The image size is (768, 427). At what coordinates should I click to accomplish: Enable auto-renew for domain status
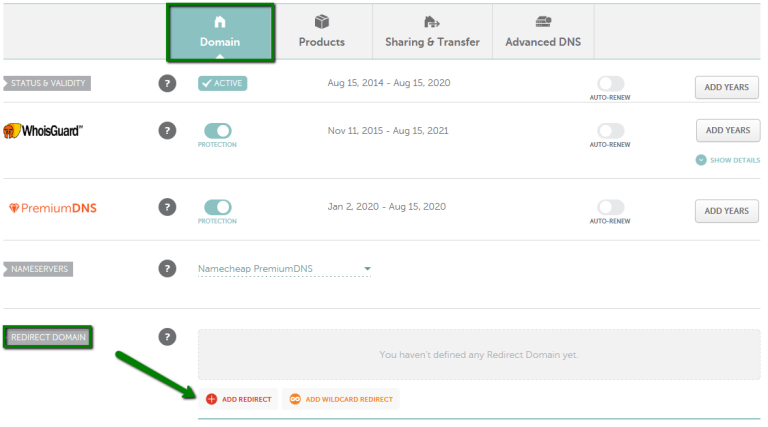click(610, 84)
